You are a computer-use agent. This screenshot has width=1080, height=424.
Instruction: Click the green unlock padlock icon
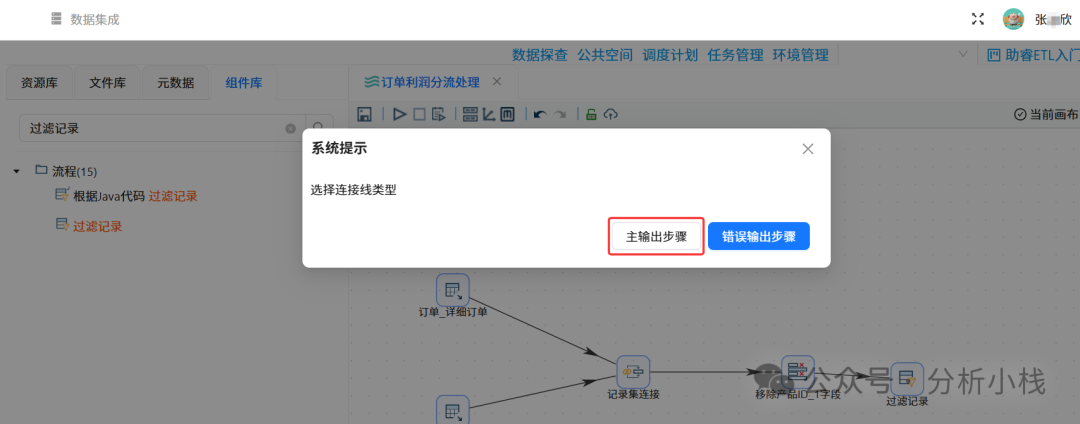pos(591,114)
